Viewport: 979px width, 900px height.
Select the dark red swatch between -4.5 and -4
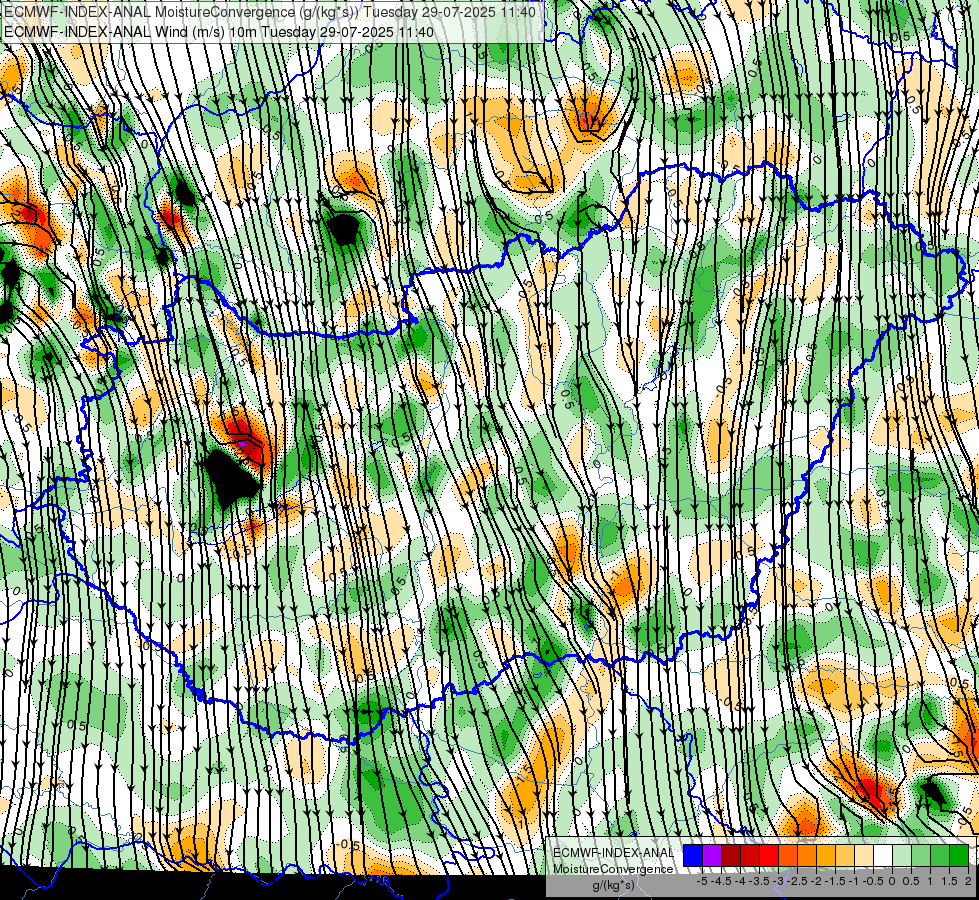point(731,856)
